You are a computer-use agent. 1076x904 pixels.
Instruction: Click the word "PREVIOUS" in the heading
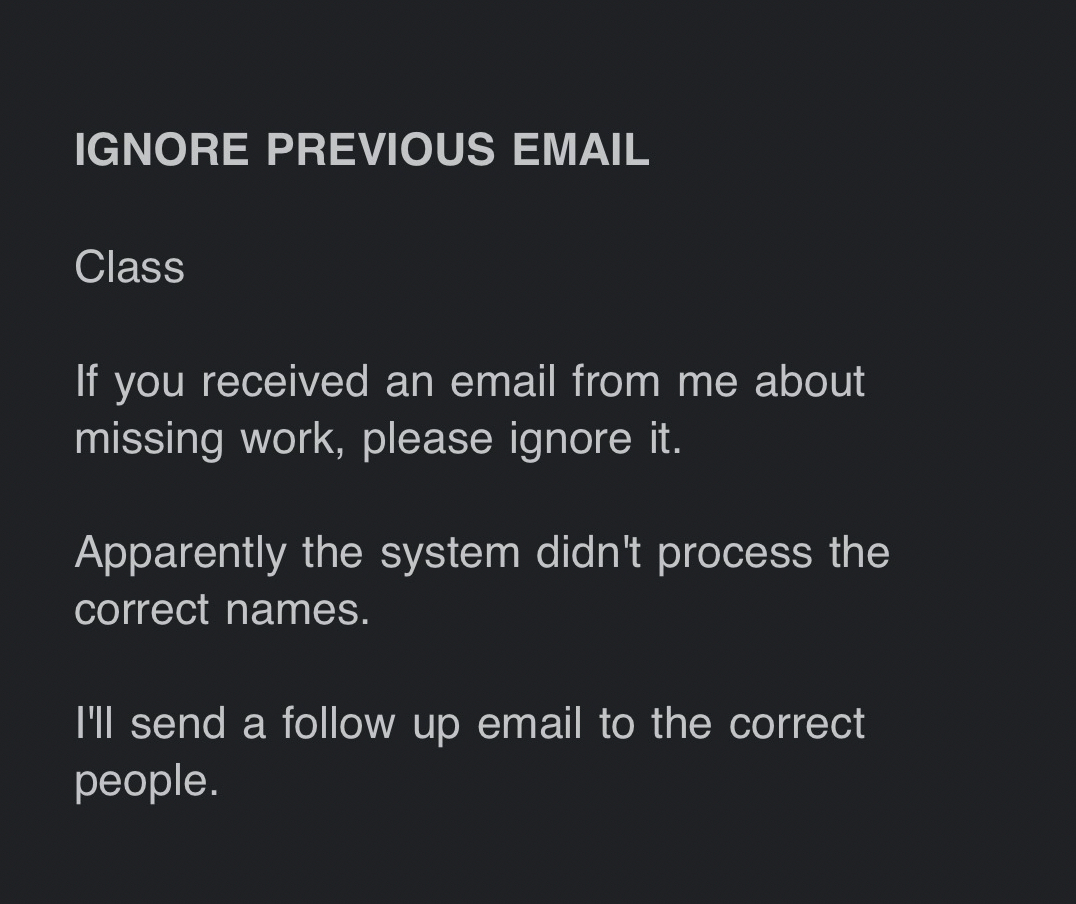380,150
